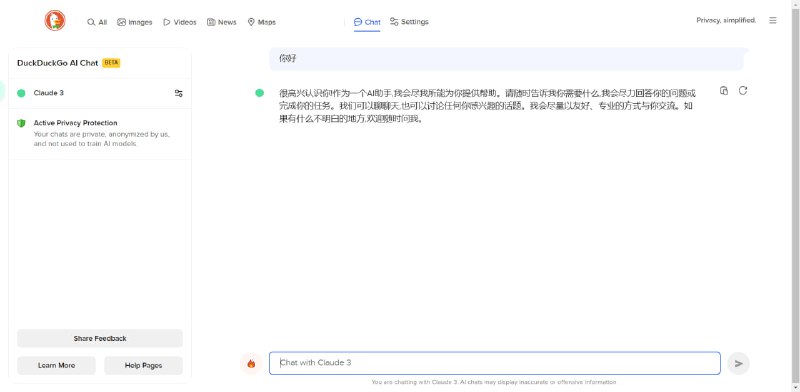The width and height of the screenshot is (800, 392).
Task: Open the Maps tab
Action: pyautogui.click(x=262, y=22)
